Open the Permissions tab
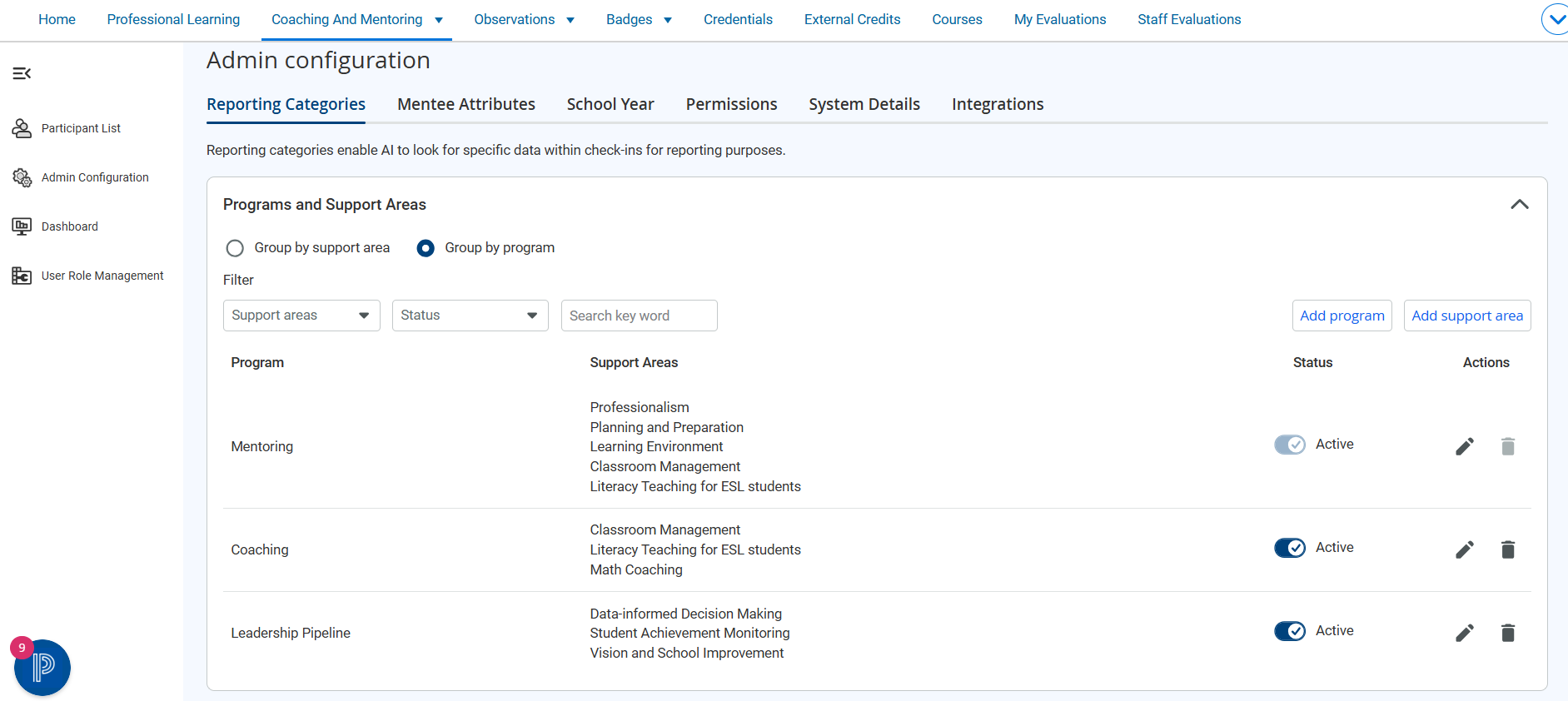 point(731,104)
